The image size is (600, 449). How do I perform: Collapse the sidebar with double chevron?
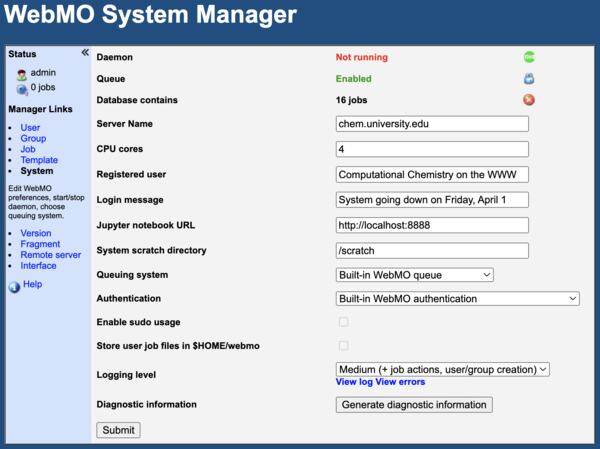85,53
